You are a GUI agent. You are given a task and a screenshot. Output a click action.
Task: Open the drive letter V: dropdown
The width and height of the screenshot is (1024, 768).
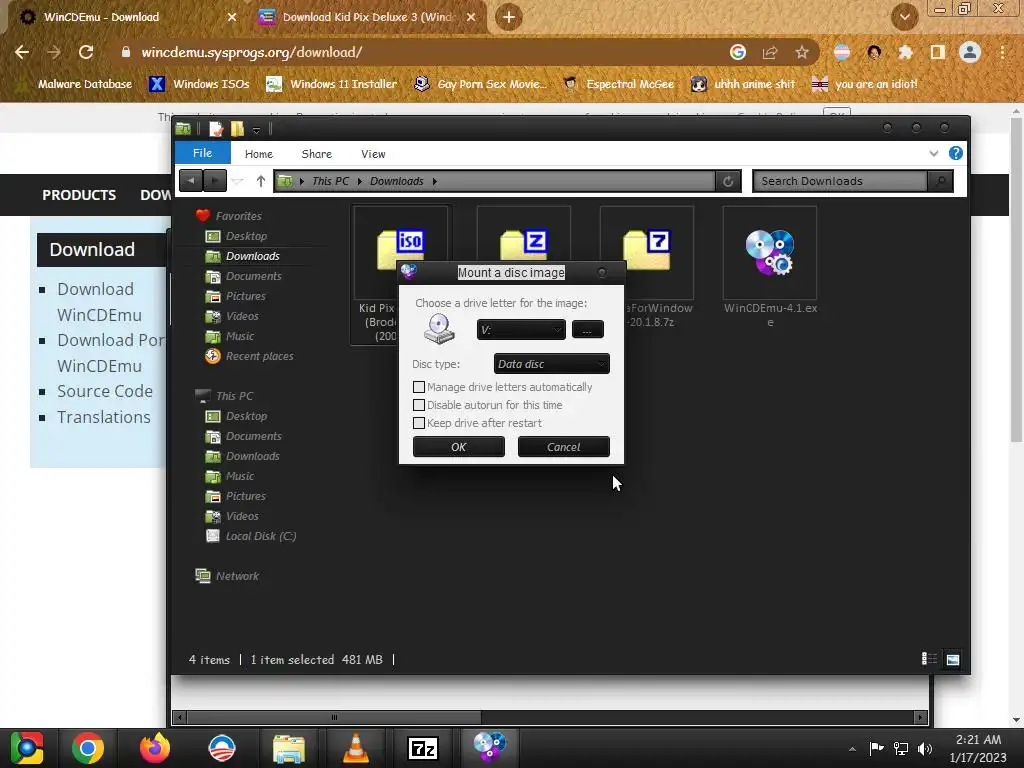tap(521, 330)
